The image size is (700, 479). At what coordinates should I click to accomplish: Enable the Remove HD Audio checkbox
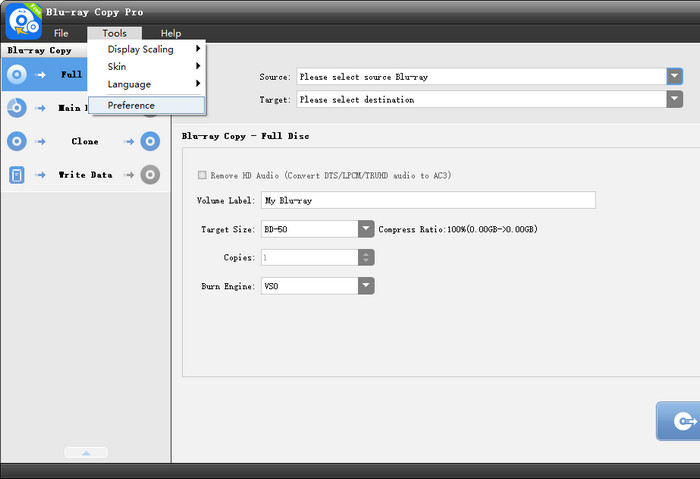coord(204,175)
